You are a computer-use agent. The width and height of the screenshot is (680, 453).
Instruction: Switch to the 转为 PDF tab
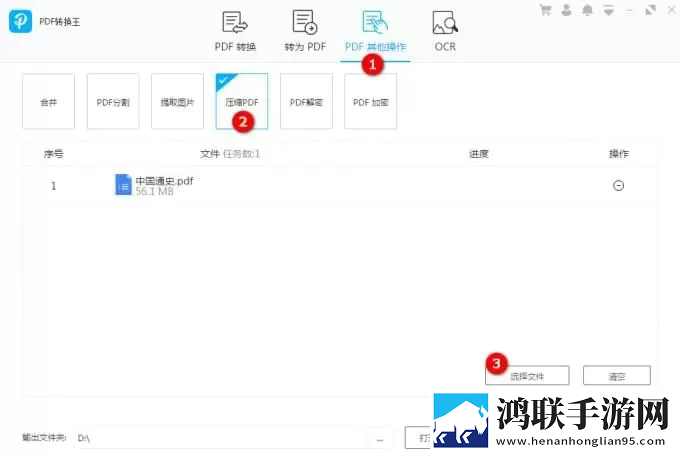click(x=305, y=31)
